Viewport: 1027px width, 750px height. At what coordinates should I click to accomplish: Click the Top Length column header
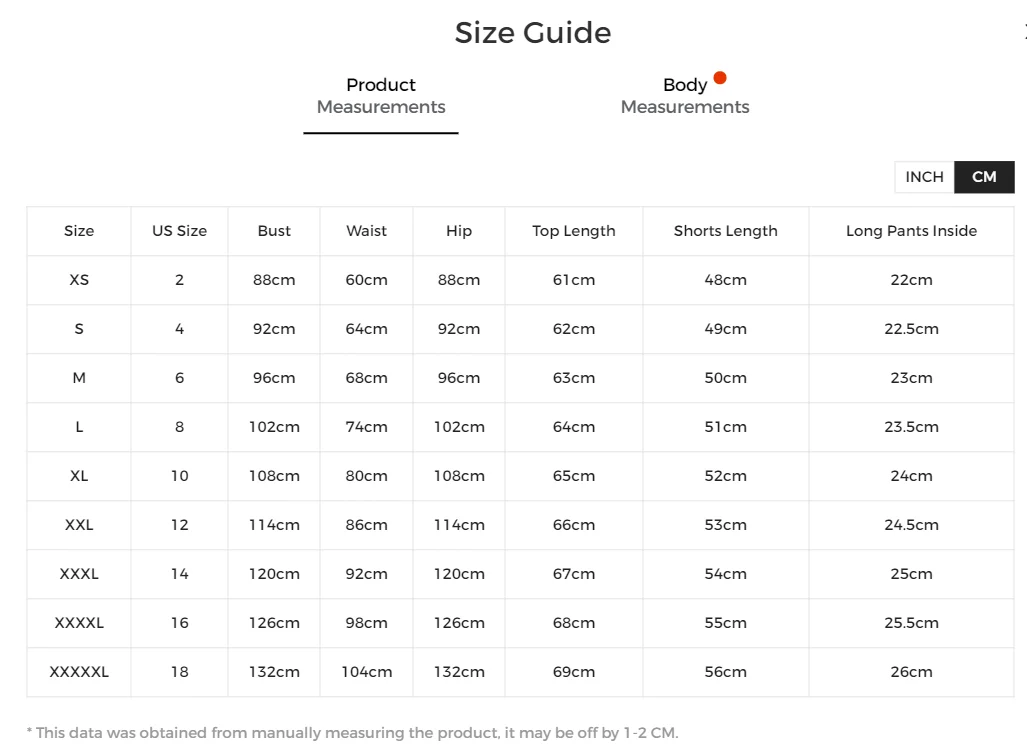coord(574,231)
